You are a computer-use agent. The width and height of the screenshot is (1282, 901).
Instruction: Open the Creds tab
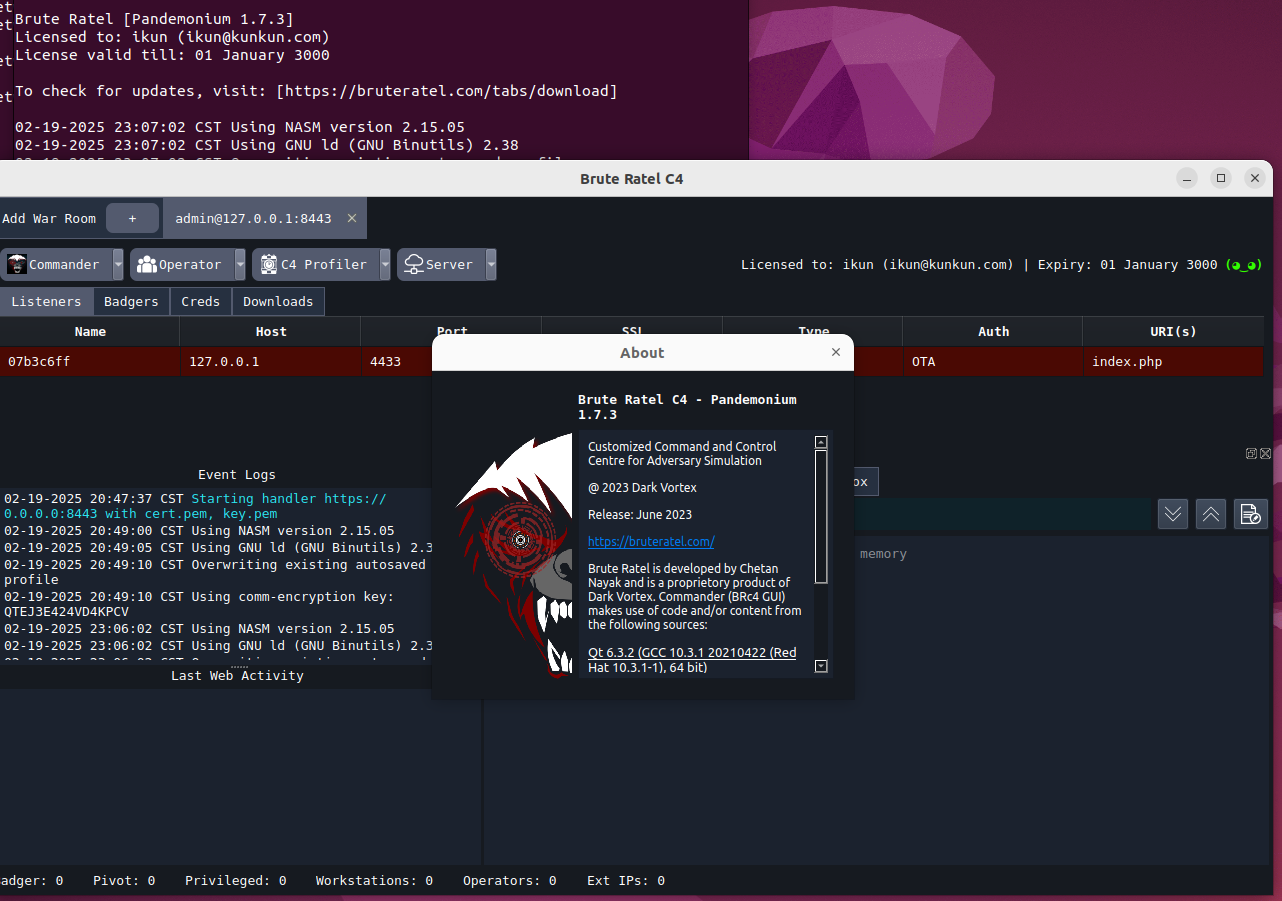click(201, 302)
